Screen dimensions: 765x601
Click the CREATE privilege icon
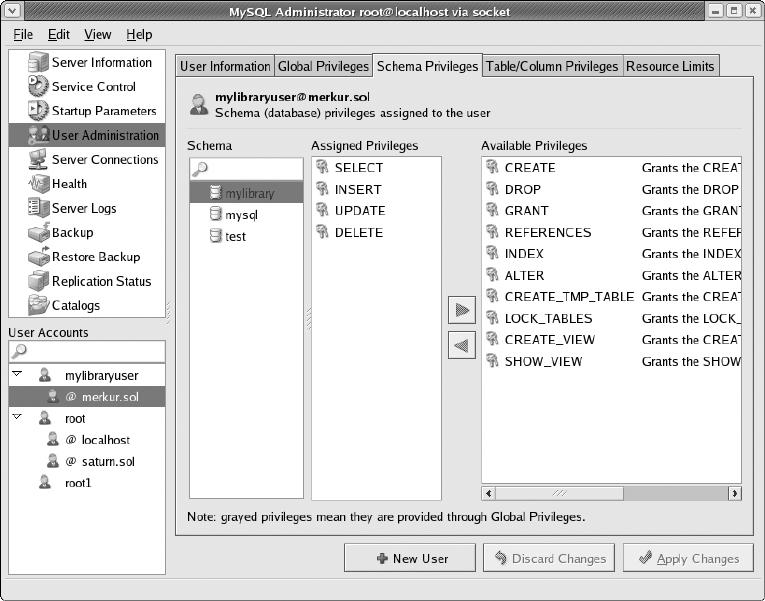pyautogui.click(x=492, y=167)
